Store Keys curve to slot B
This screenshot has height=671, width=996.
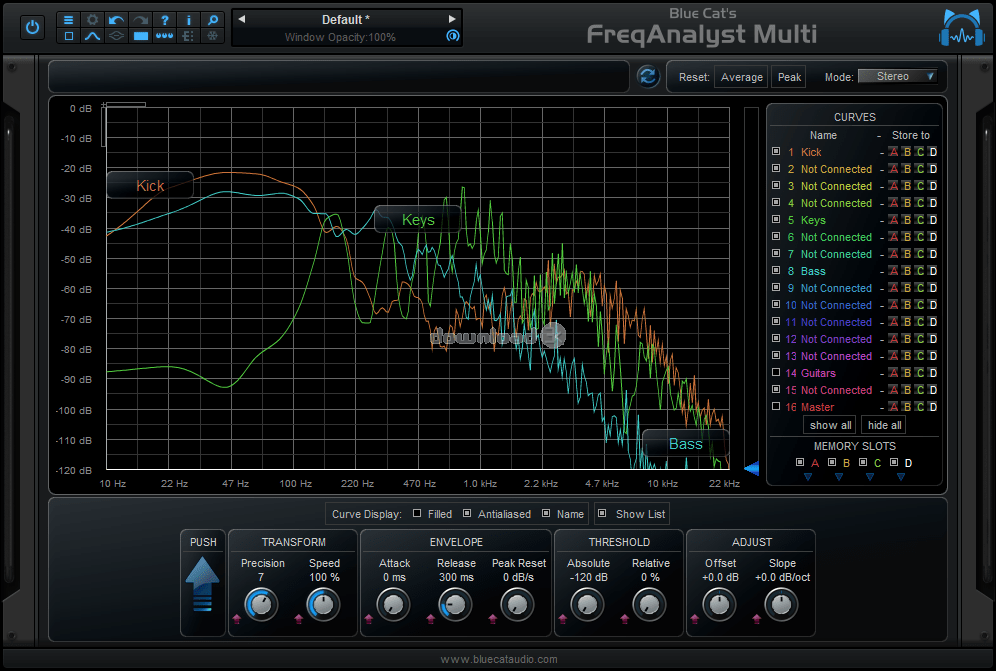click(x=907, y=220)
